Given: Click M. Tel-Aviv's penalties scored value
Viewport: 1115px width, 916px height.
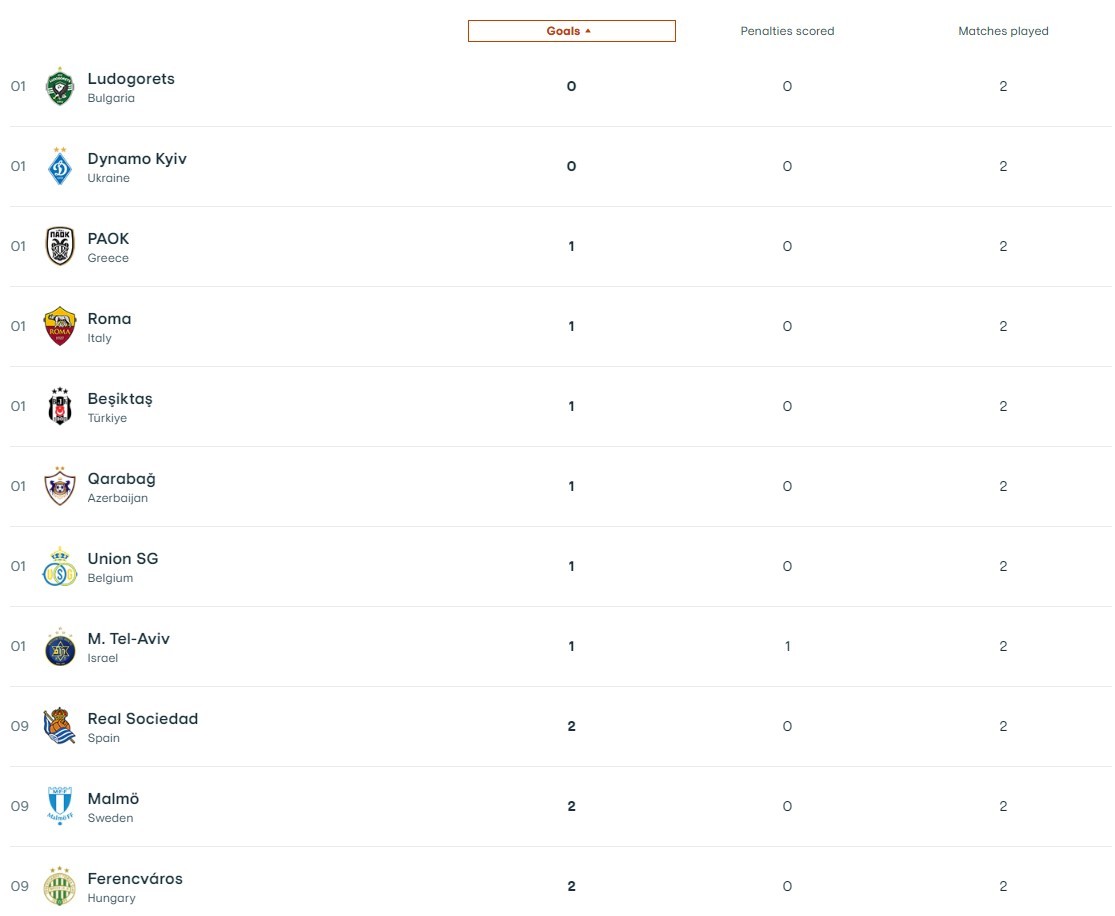Looking at the screenshot, I should point(787,647).
